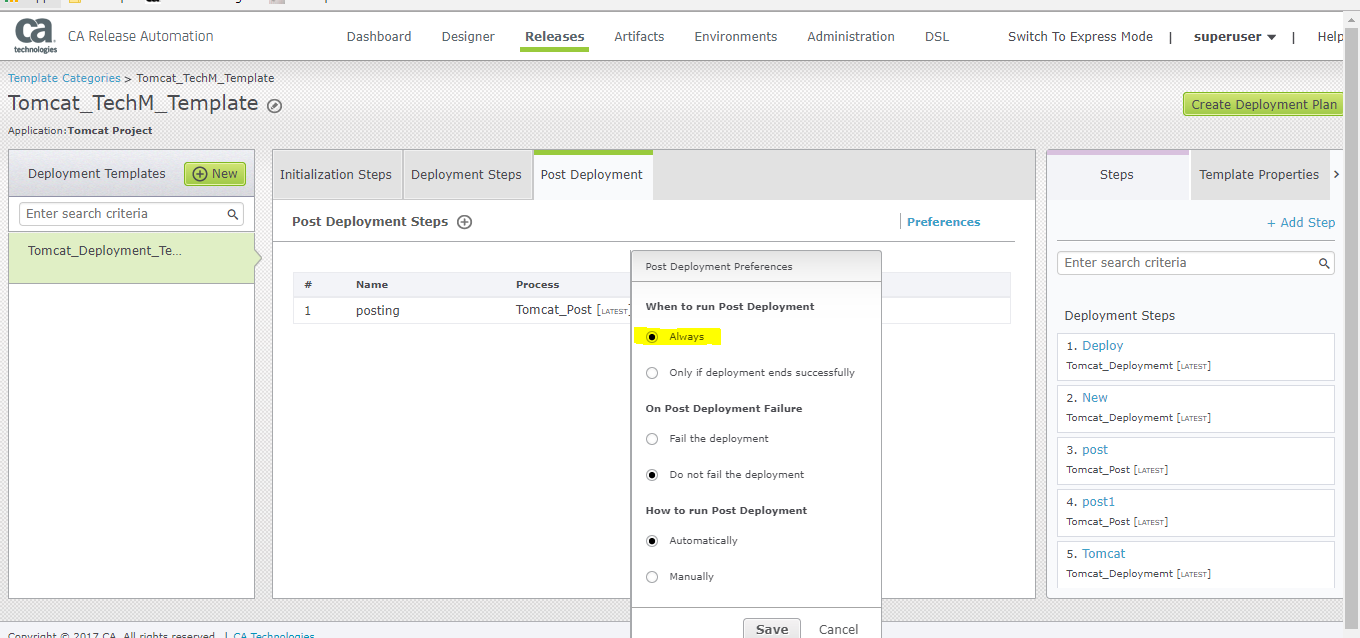The height and width of the screenshot is (638, 1360).
Task: Open the Artifacts menu
Action: [x=639, y=37]
